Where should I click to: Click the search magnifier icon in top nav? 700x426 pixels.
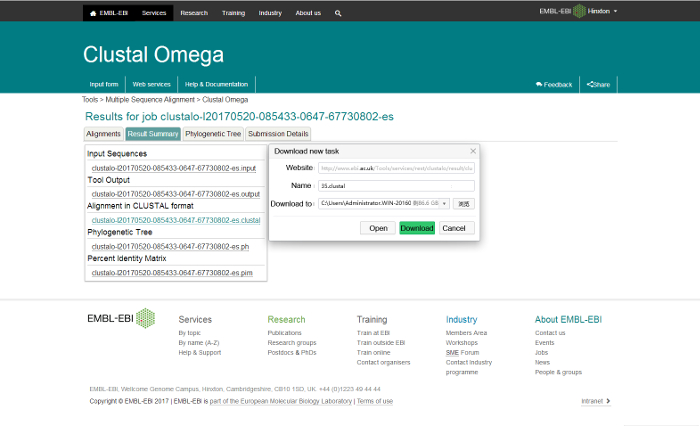coord(338,13)
